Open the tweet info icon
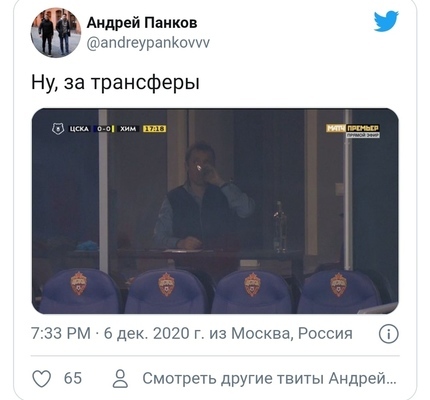430x400 pixels. (389, 334)
